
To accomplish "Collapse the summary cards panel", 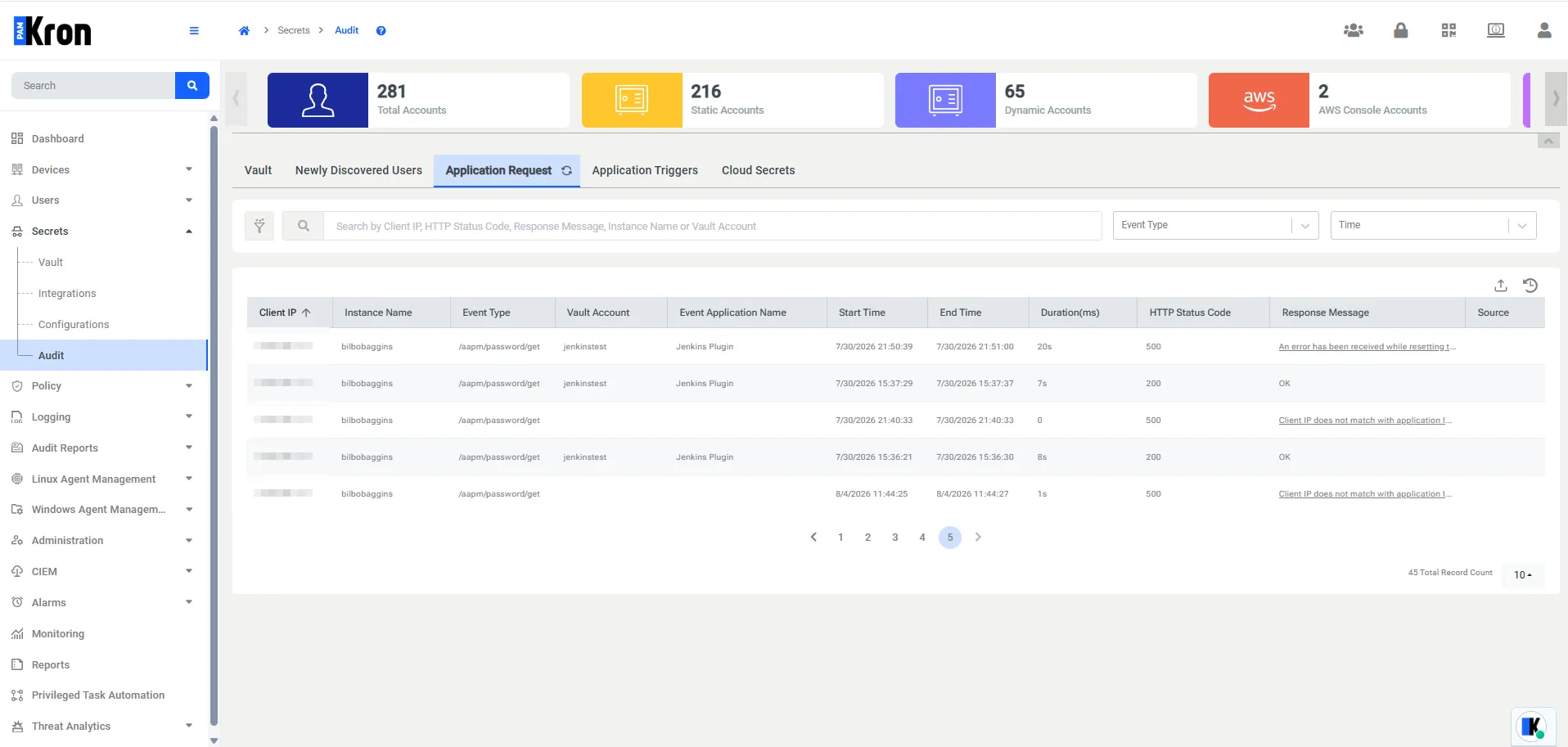I will pyautogui.click(x=1548, y=141).
